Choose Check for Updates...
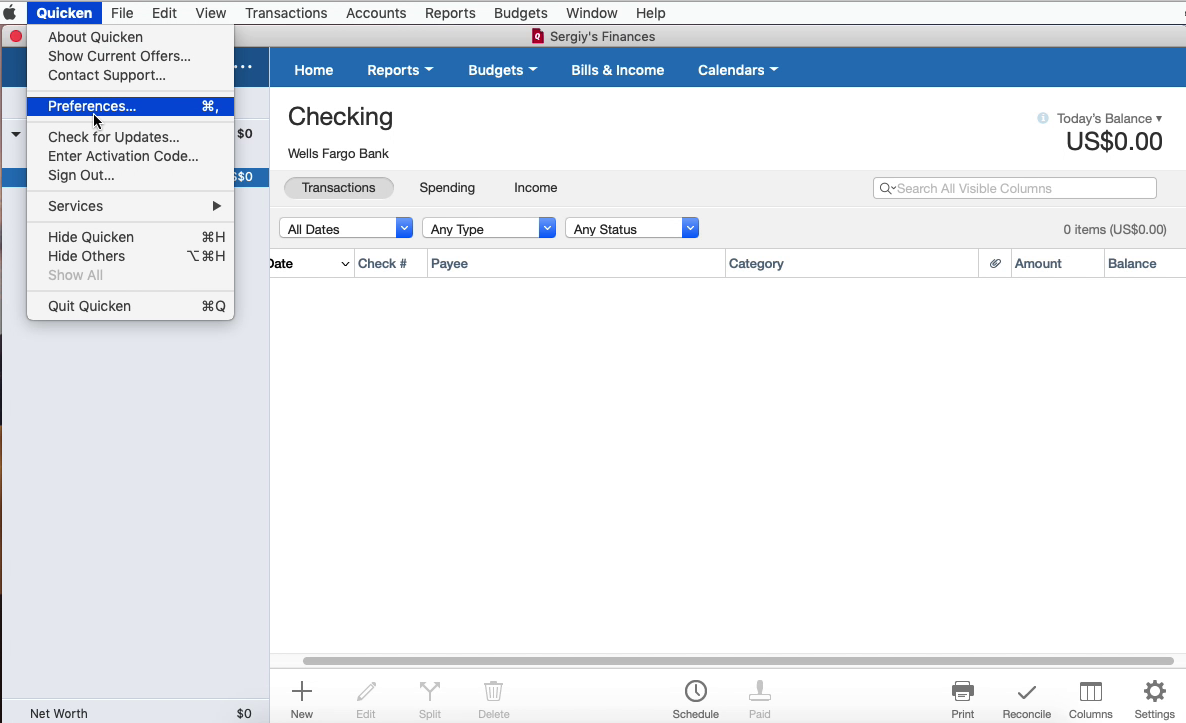 [130, 137]
